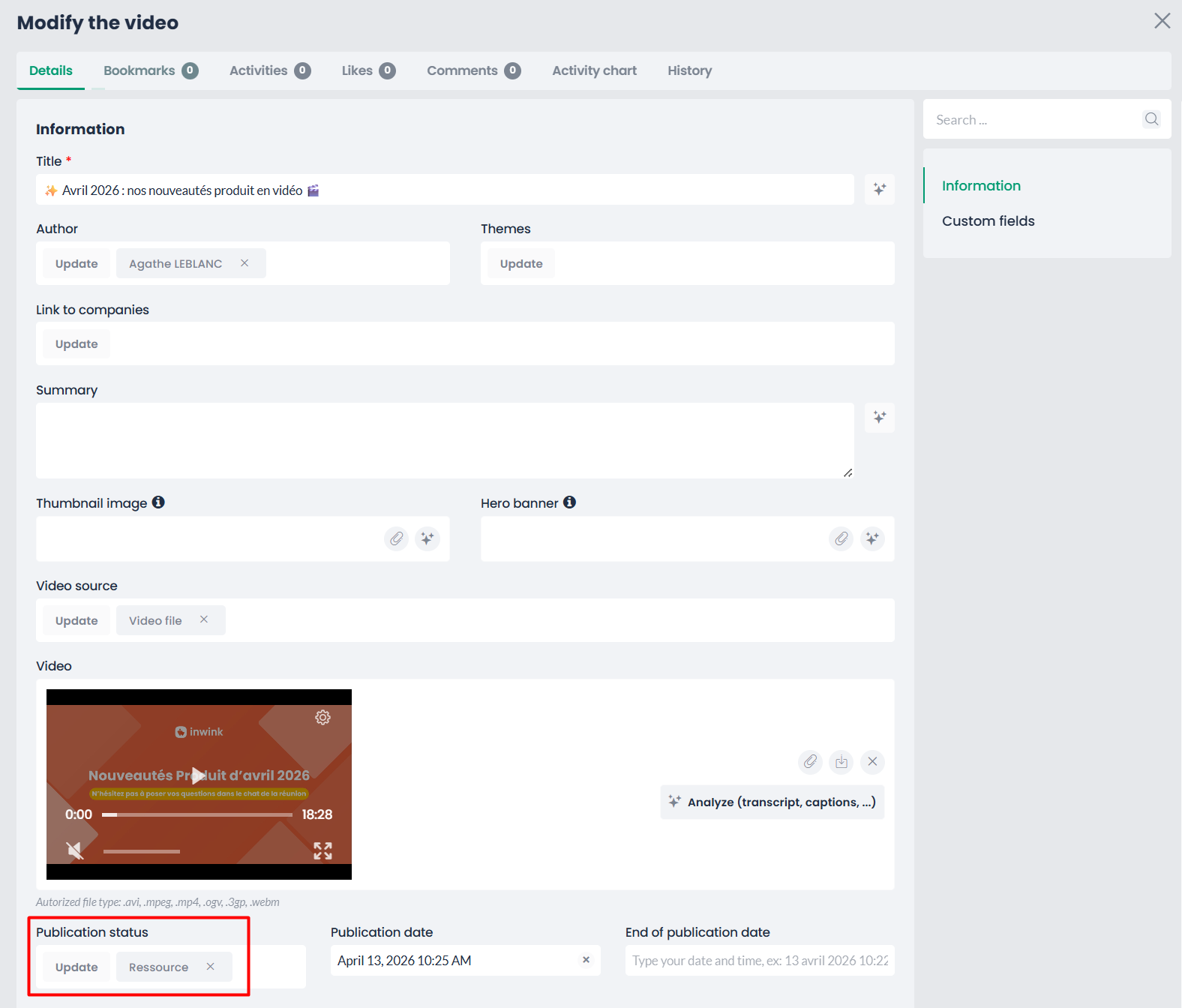Remove the Ressource publication status tag

pos(211,967)
